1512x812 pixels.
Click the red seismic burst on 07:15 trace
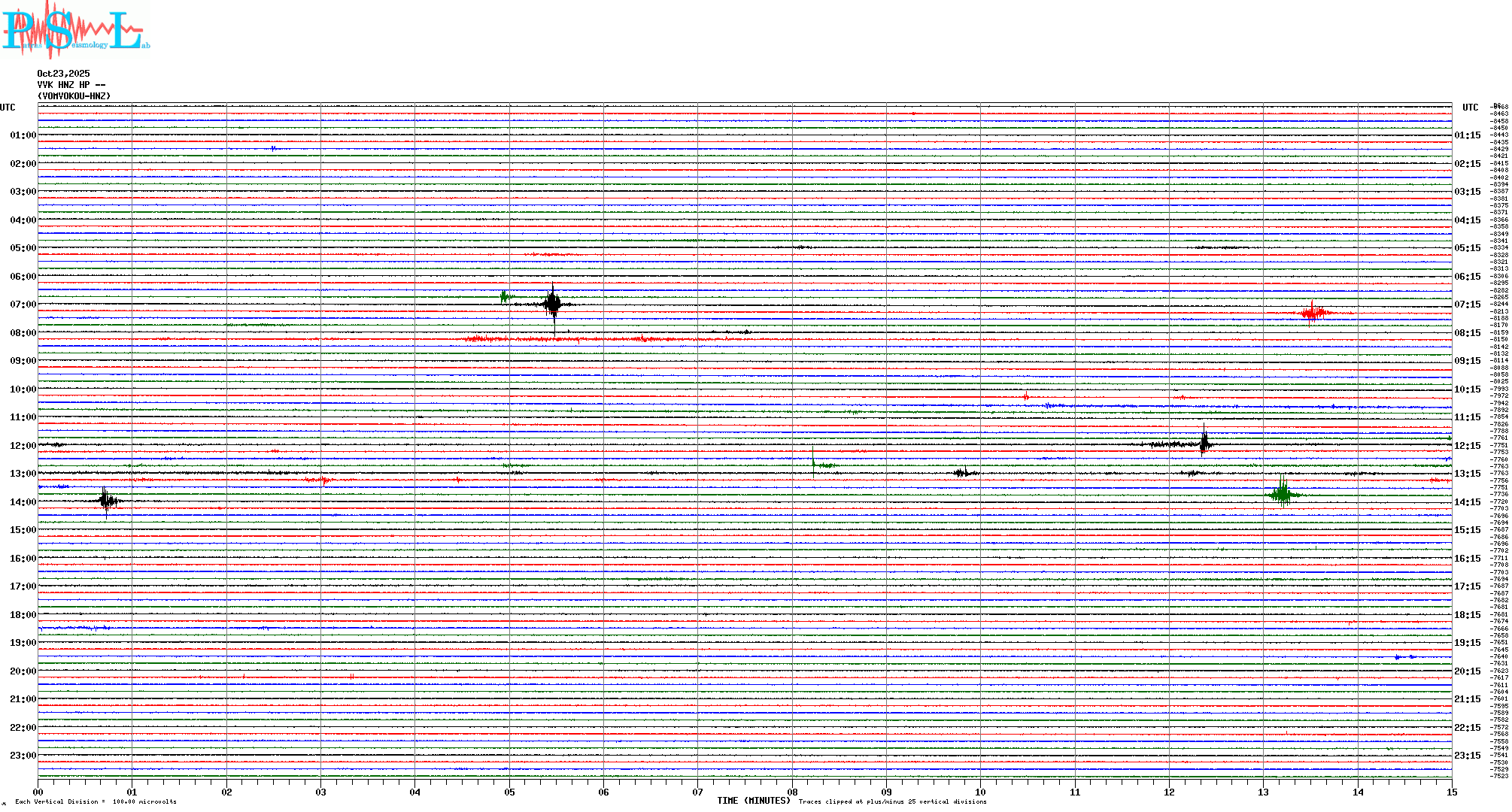click(1313, 313)
